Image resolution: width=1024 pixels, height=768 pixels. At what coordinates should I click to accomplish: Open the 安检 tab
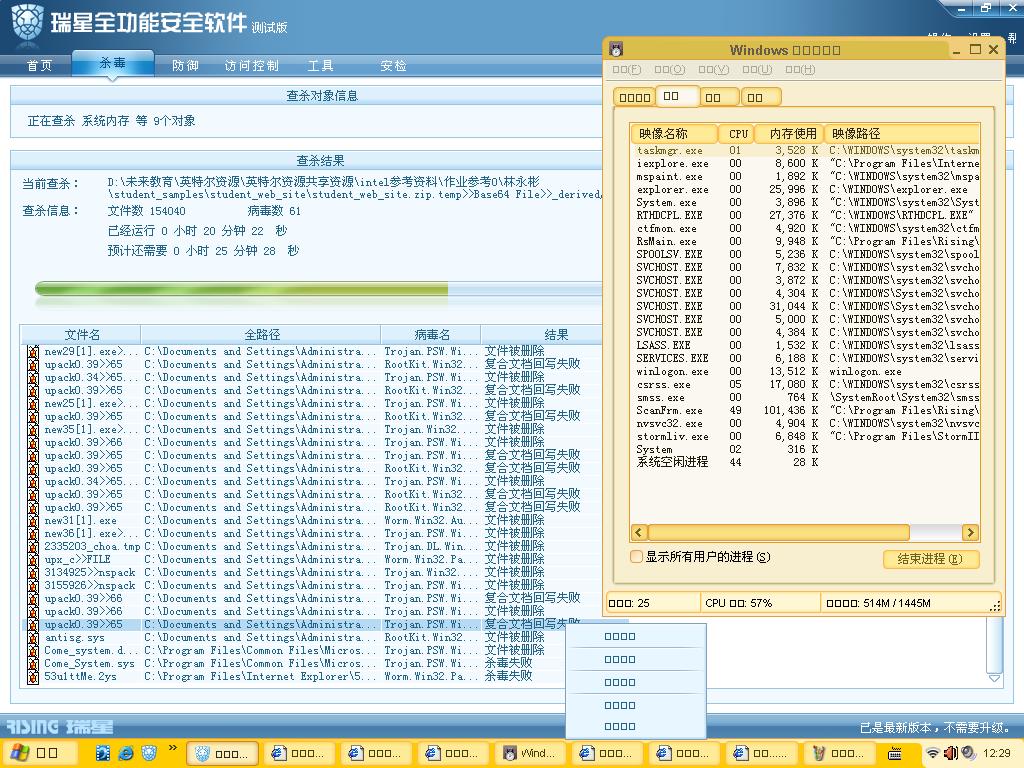point(393,65)
